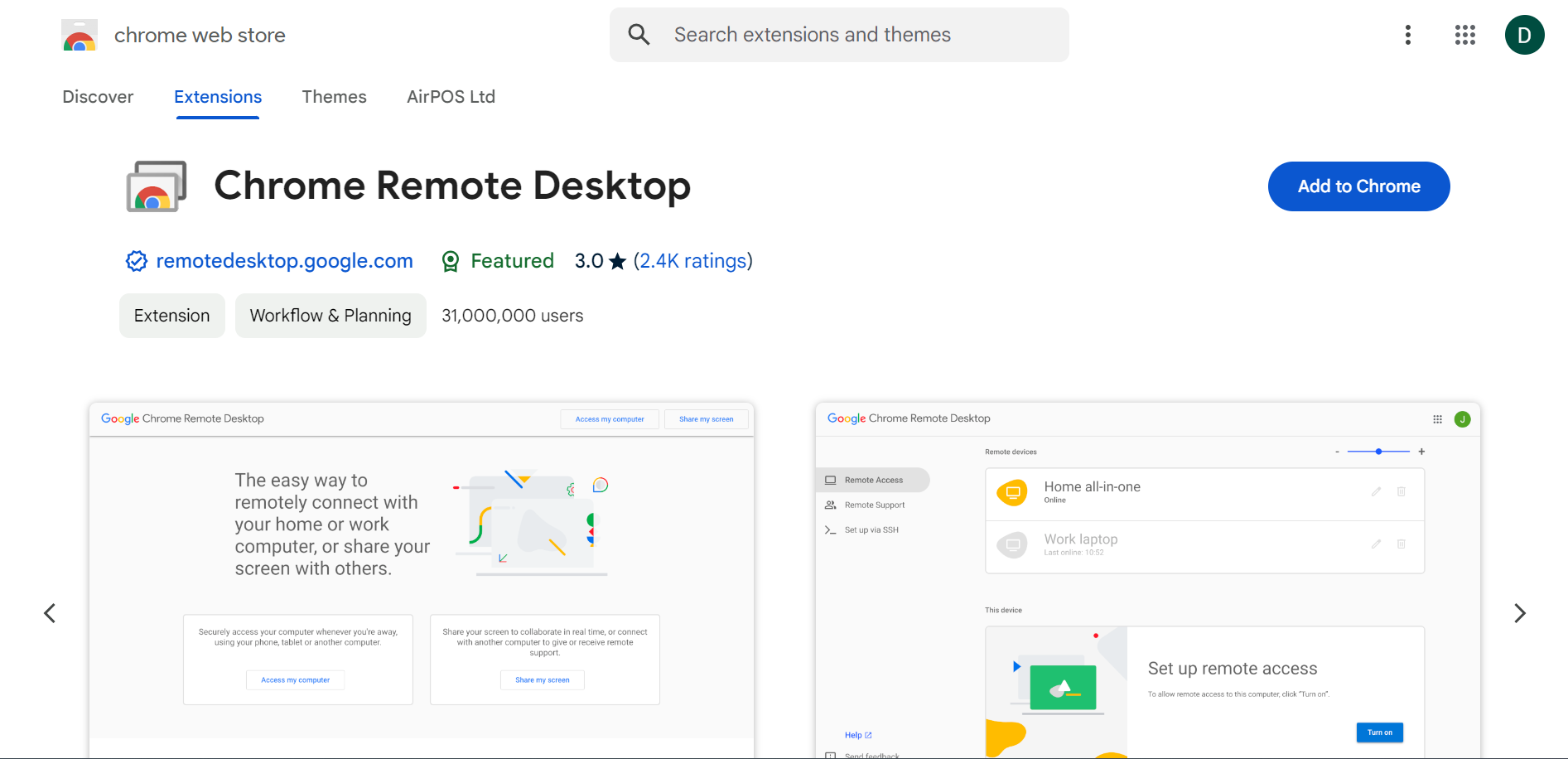The height and width of the screenshot is (759, 1568).
Task: Click the search magnifier icon
Action: click(639, 35)
